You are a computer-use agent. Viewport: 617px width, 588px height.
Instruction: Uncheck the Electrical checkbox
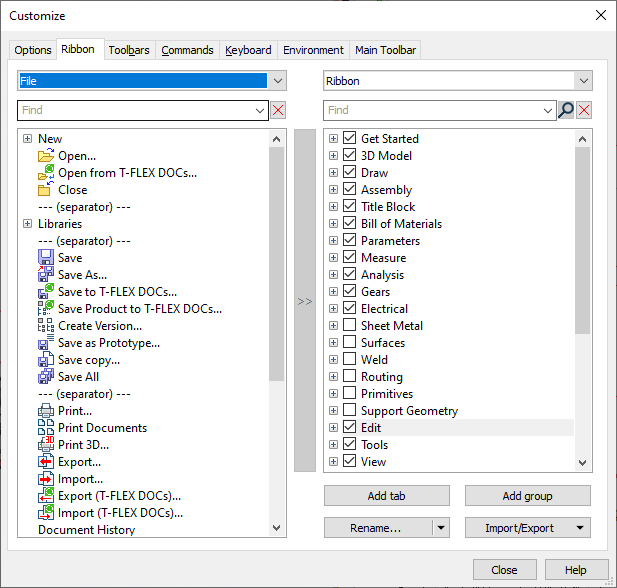coord(349,308)
